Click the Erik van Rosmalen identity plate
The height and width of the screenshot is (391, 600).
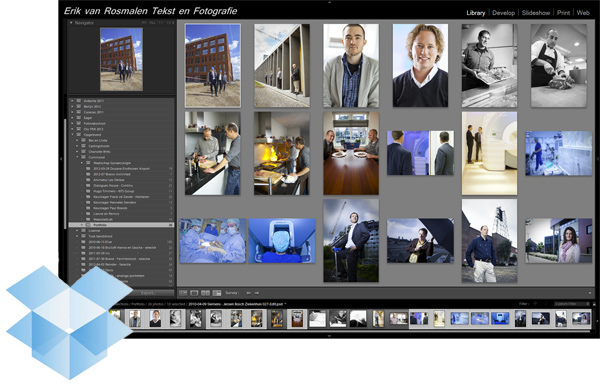point(150,11)
